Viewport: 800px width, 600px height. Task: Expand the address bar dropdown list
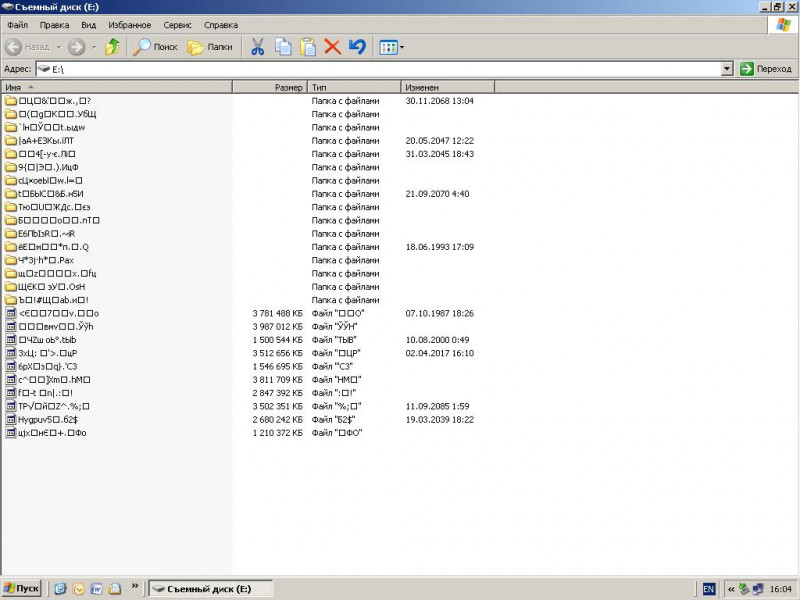pos(727,69)
